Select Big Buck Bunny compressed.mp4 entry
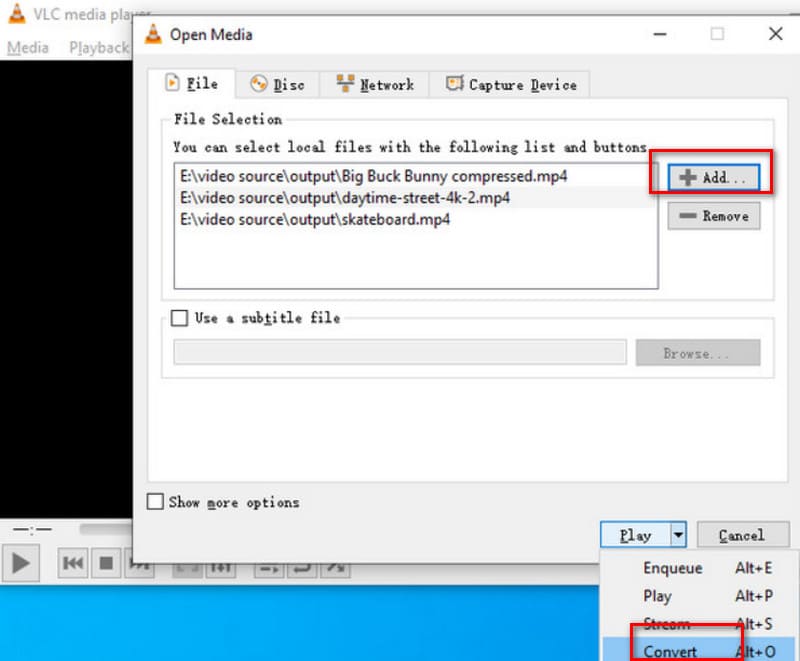This screenshot has width=800, height=661. (415, 176)
